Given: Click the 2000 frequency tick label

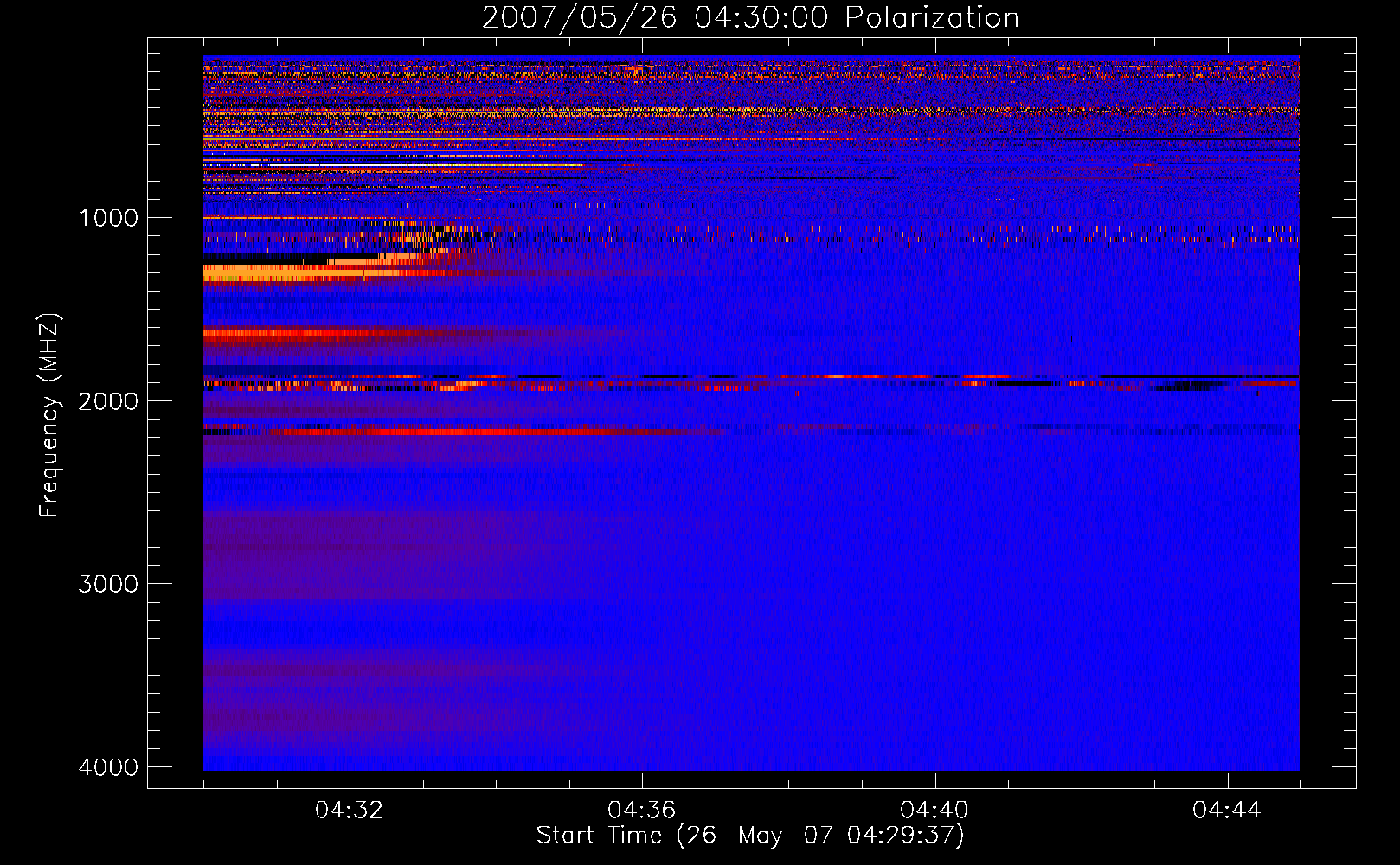Looking at the screenshot, I should pyautogui.click(x=108, y=401).
